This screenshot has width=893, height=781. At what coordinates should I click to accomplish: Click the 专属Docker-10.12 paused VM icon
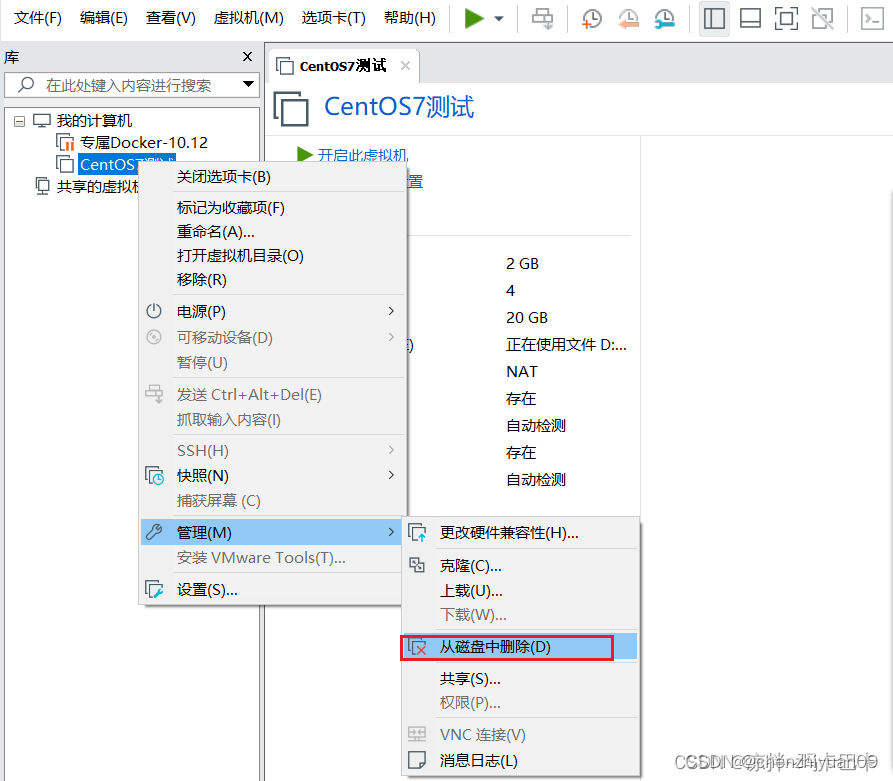(65, 142)
